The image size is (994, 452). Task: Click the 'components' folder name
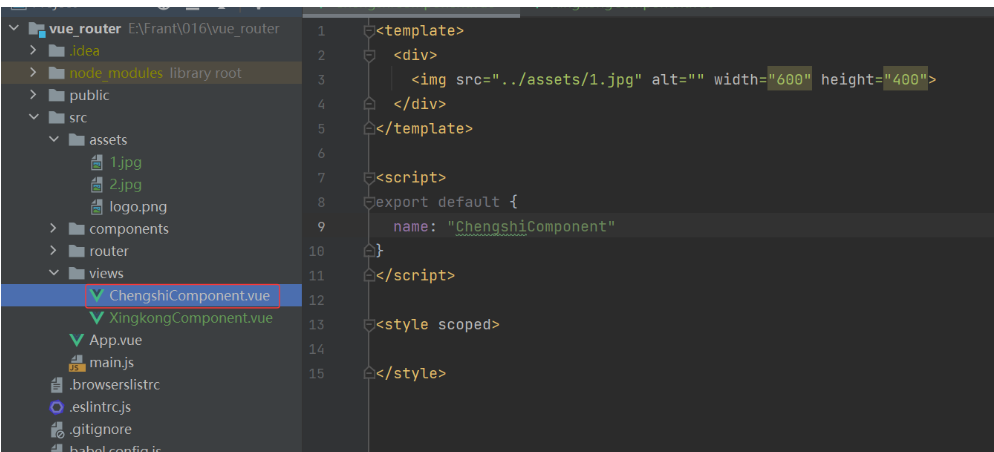point(129,229)
